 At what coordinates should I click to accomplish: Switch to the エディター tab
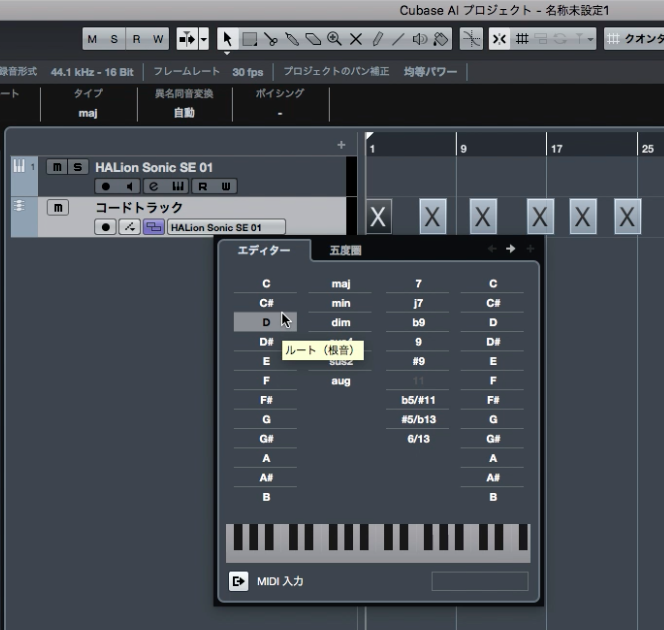click(x=264, y=250)
